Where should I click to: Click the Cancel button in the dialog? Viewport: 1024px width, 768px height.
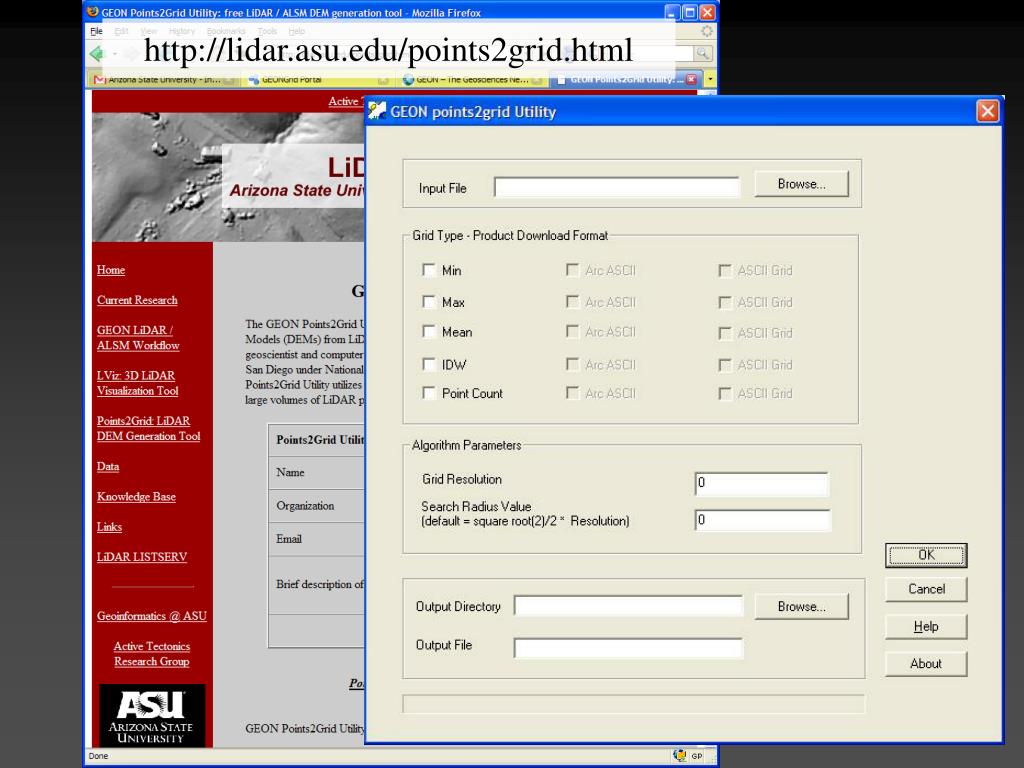pyautogui.click(x=926, y=589)
